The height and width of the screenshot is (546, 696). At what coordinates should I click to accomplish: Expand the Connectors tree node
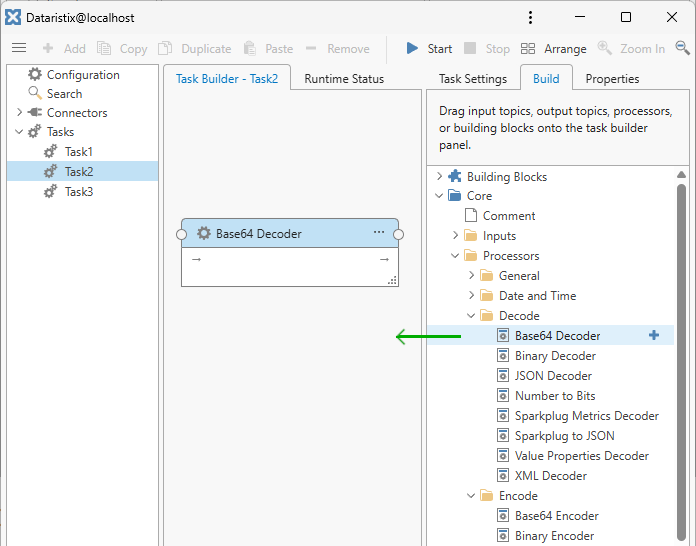pyautogui.click(x=19, y=113)
